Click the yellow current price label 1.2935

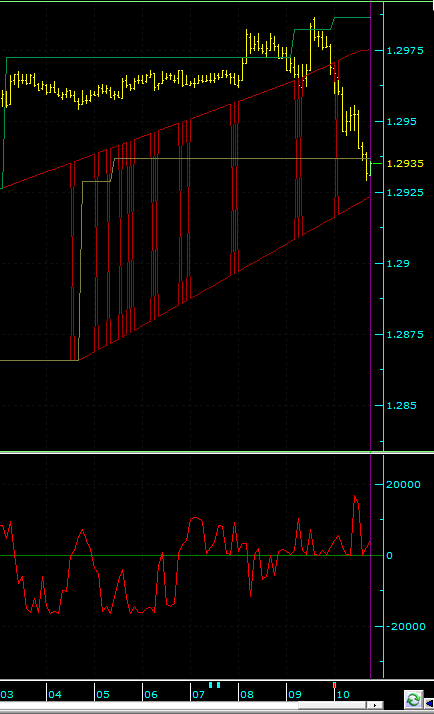click(x=405, y=163)
